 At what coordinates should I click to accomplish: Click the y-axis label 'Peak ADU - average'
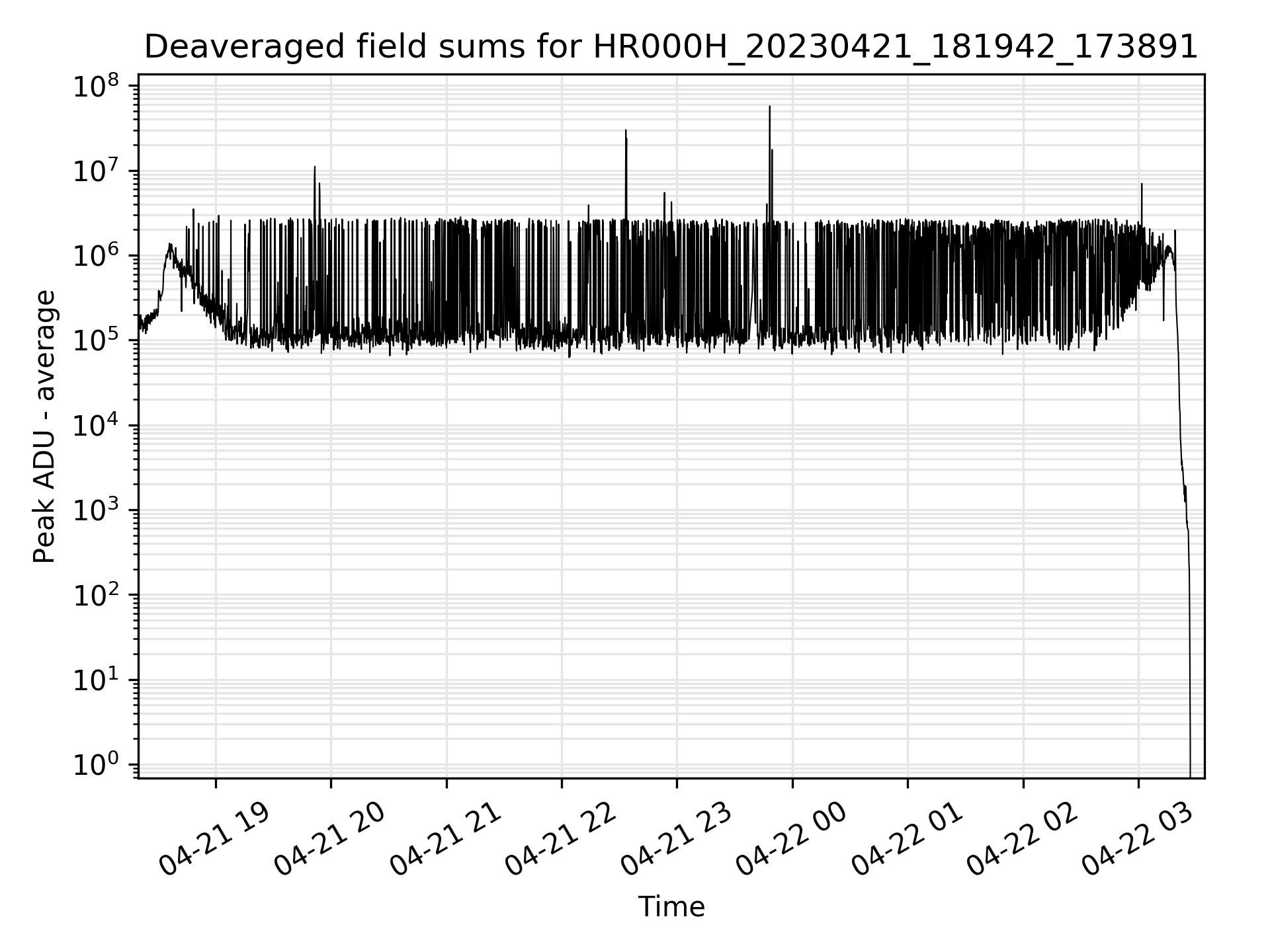pos(44,426)
